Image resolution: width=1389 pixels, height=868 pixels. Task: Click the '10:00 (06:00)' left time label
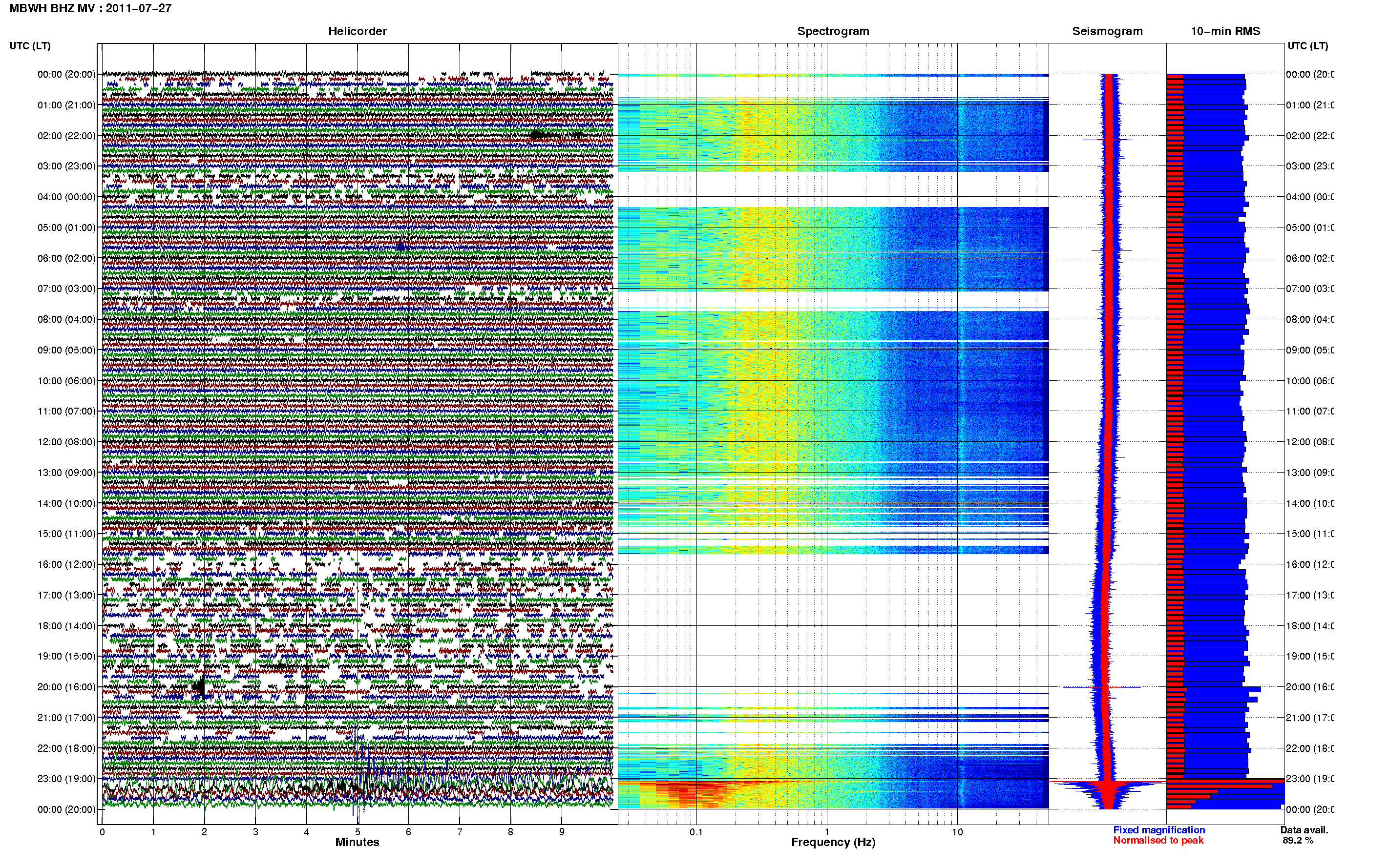pos(66,381)
